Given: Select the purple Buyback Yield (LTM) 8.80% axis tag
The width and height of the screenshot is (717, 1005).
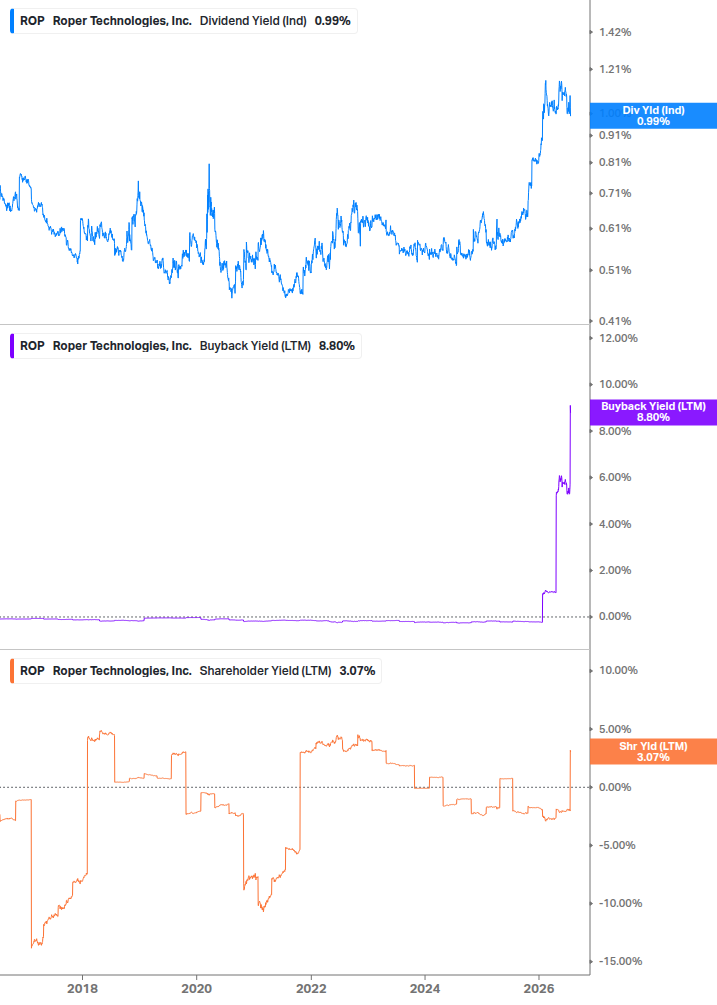Looking at the screenshot, I should (653, 412).
